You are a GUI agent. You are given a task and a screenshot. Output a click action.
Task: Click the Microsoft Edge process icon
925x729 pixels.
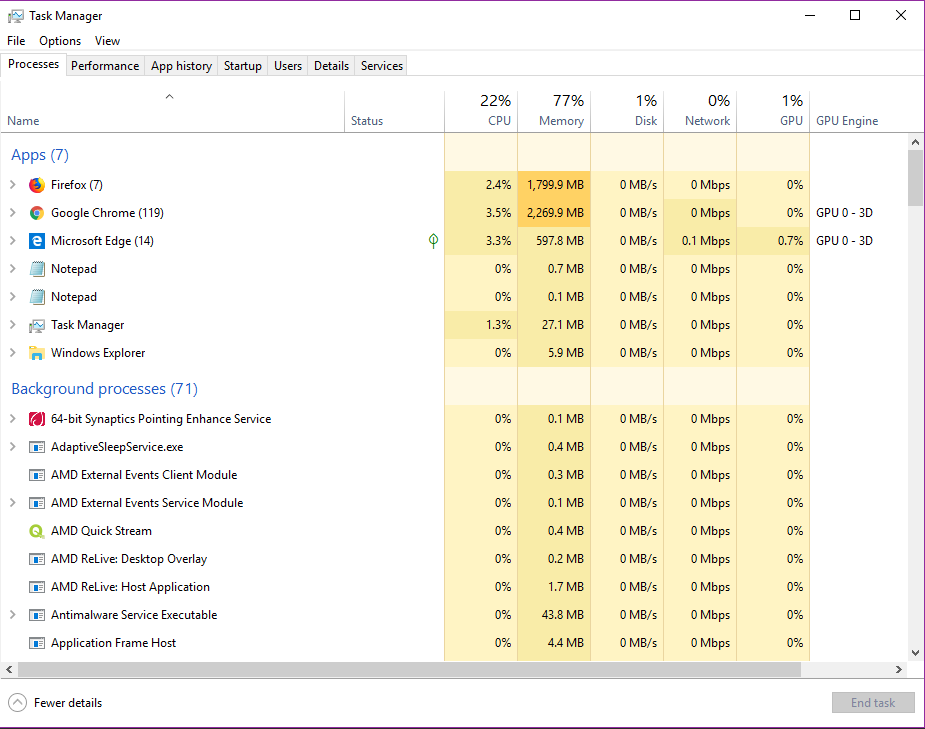(x=37, y=241)
